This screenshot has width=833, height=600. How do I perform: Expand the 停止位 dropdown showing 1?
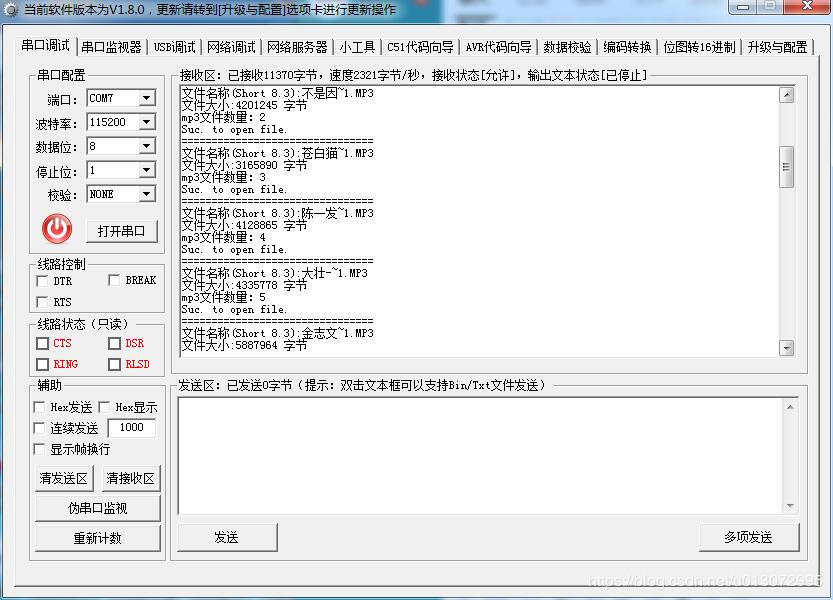pyautogui.click(x=147, y=170)
